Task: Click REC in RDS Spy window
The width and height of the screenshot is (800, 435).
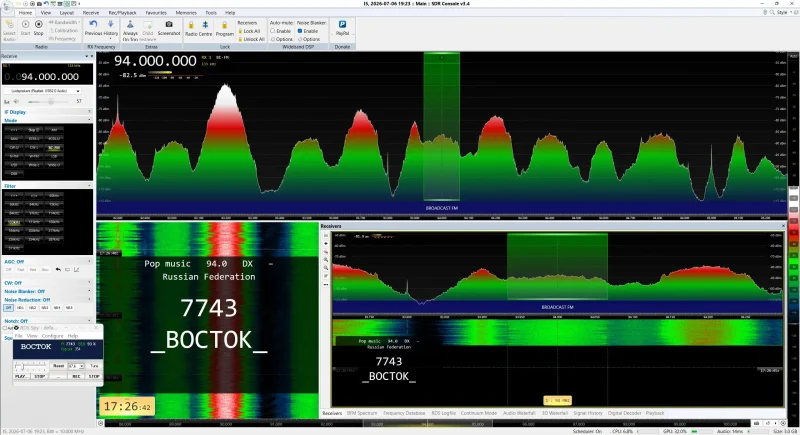Action: point(76,376)
